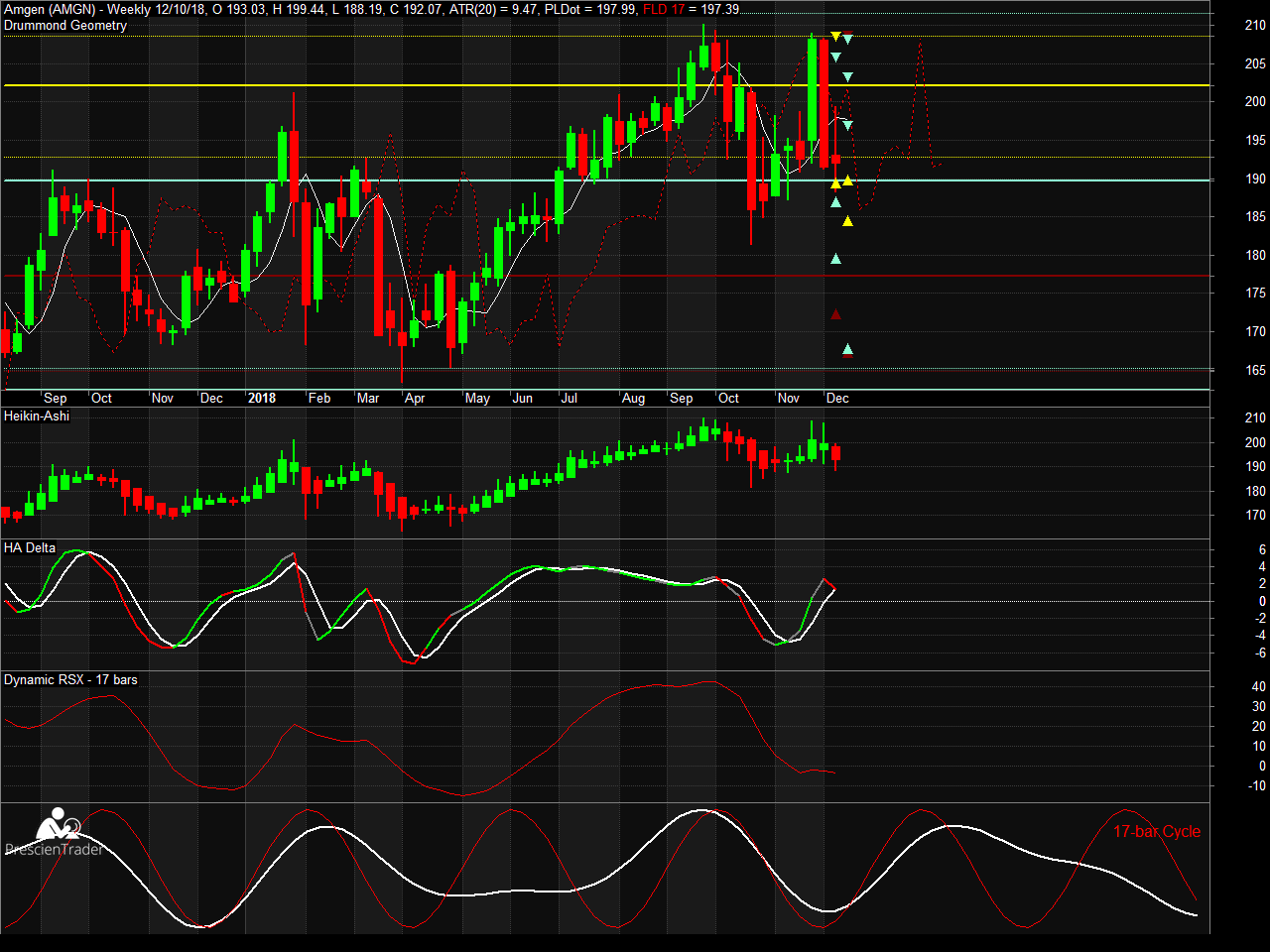The height and width of the screenshot is (952, 1270).
Task: Click the -10 label on RSX axis
Action: pyautogui.click(x=1256, y=785)
